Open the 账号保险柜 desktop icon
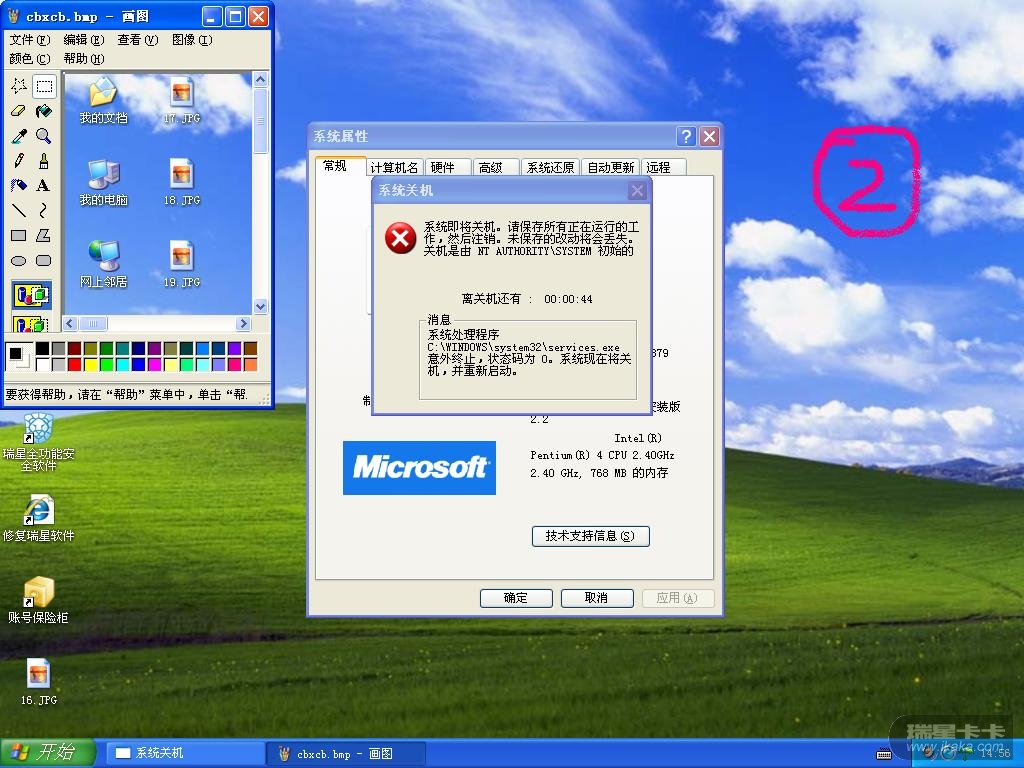The height and width of the screenshot is (768, 1024). click(x=39, y=600)
